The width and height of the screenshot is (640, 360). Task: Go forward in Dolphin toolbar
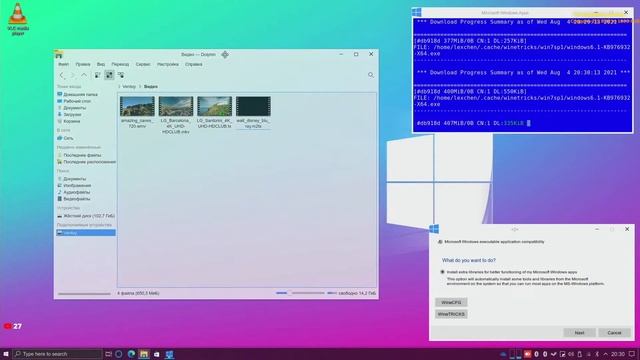click(x=73, y=75)
